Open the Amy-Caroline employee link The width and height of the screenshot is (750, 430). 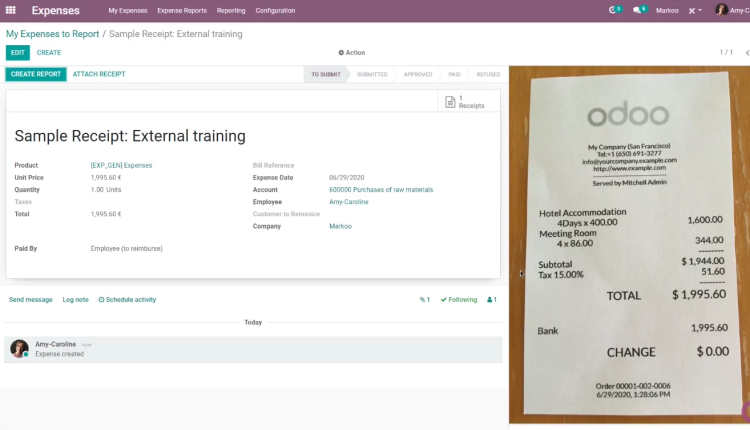pos(349,202)
